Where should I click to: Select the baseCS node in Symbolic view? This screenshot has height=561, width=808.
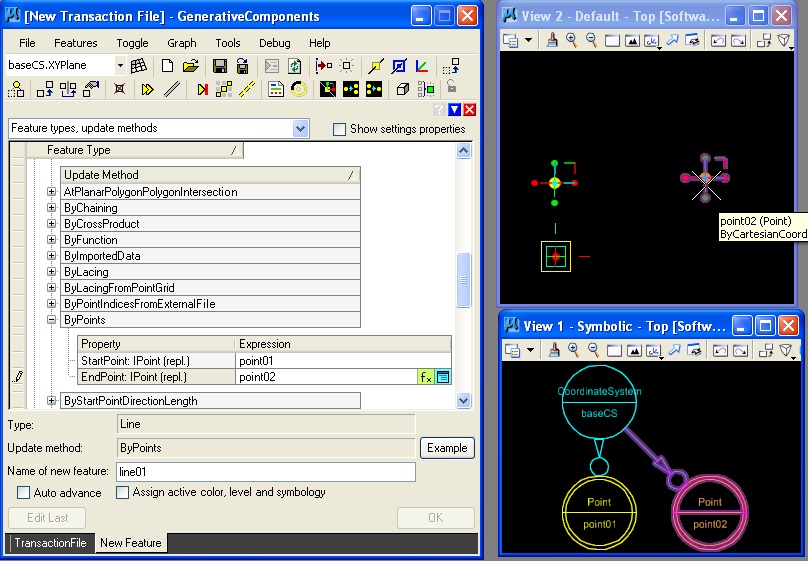click(599, 402)
